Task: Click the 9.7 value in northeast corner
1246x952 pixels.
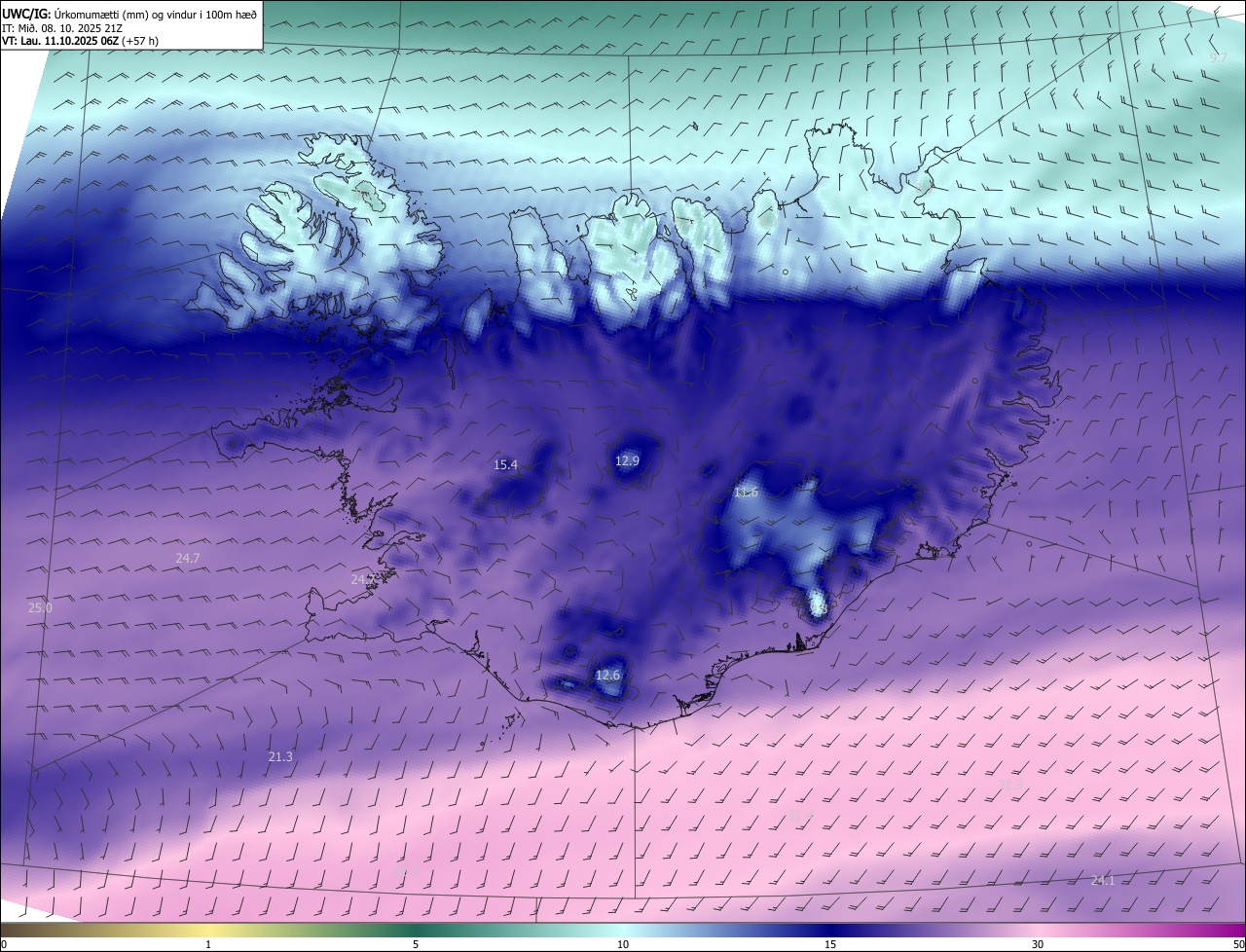Action: tap(1218, 58)
